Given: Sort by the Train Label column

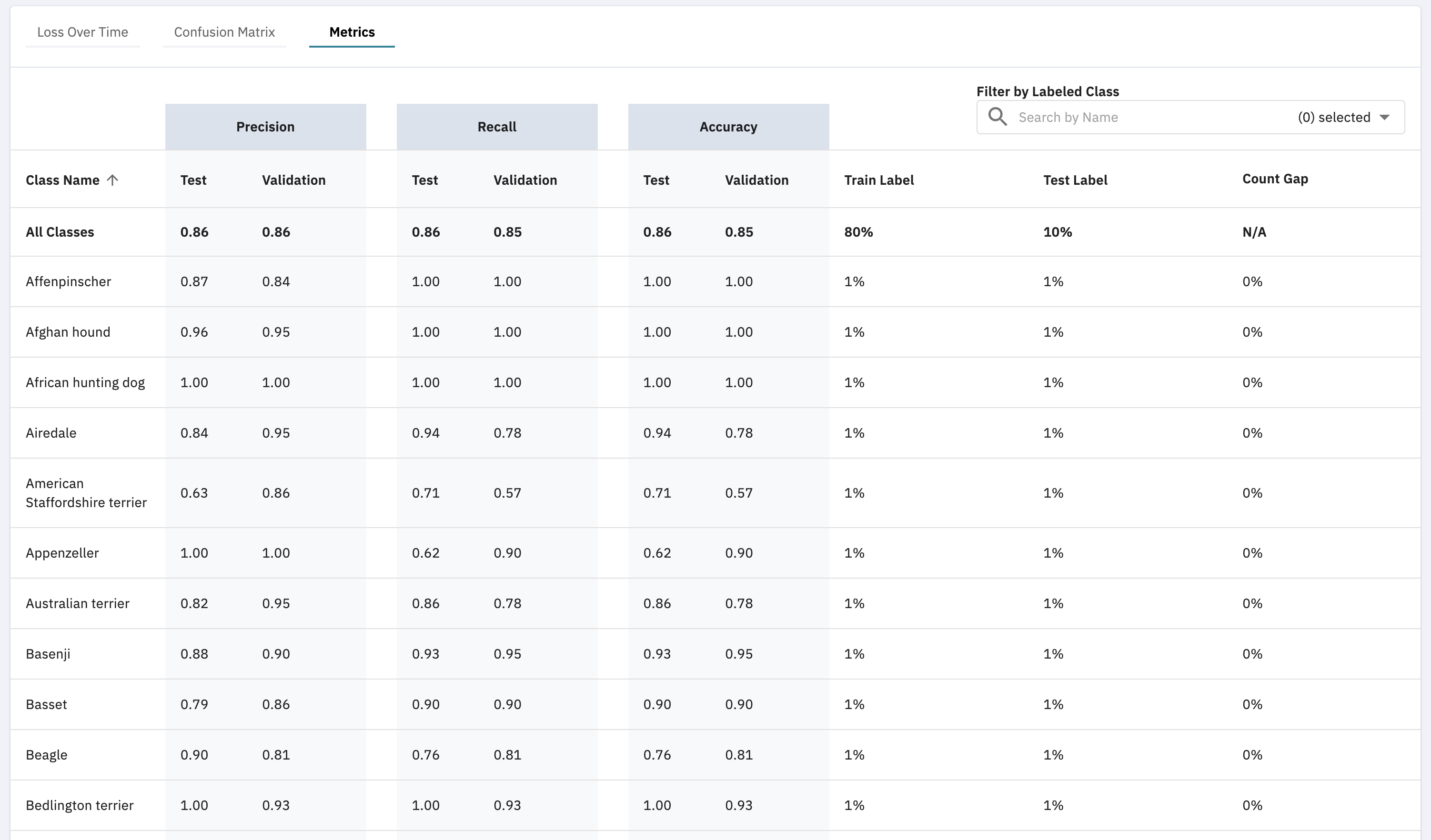Looking at the screenshot, I should pos(878,180).
